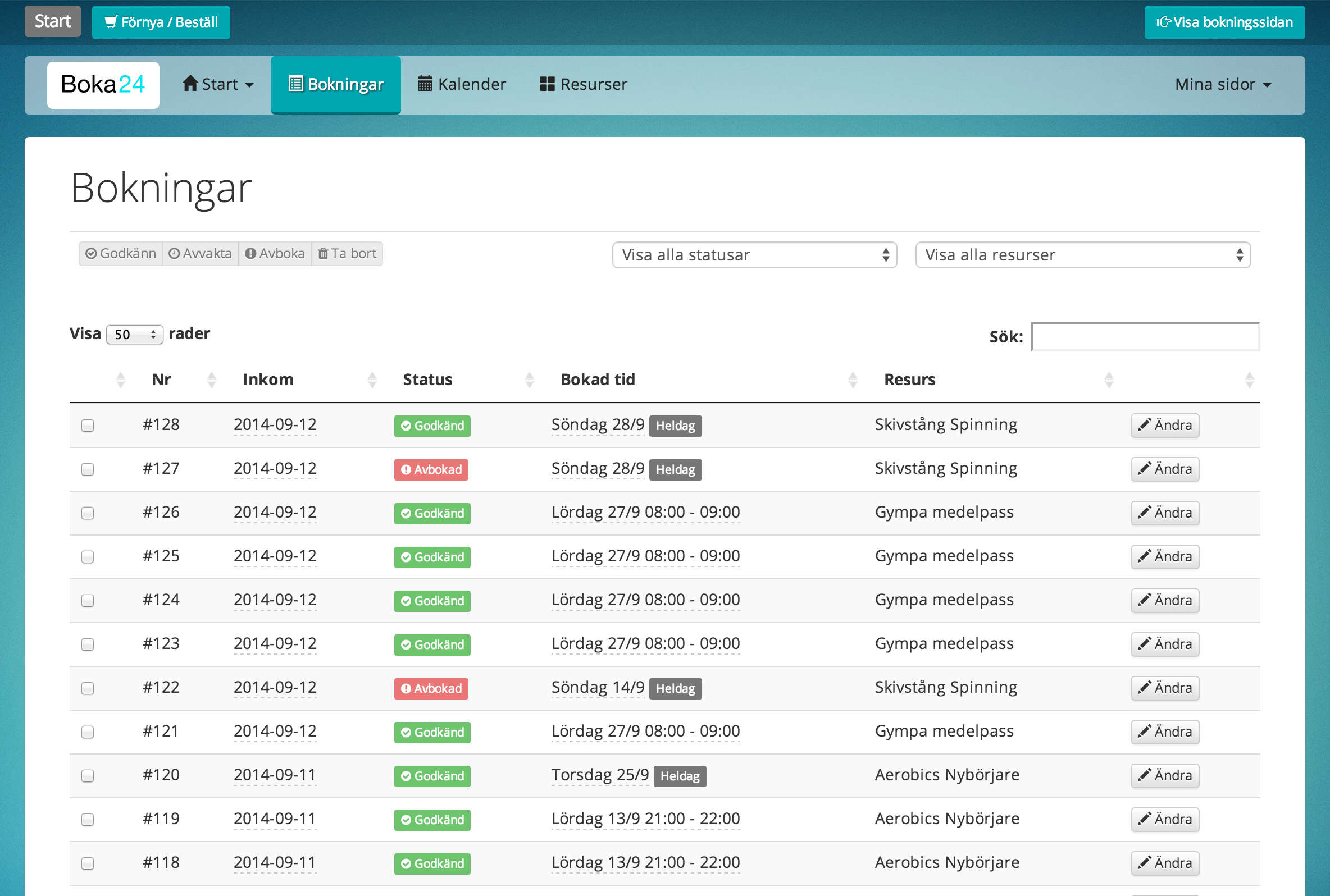1330x896 pixels.
Task: Click booking number #124
Action: pyautogui.click(x=161, y=600)
